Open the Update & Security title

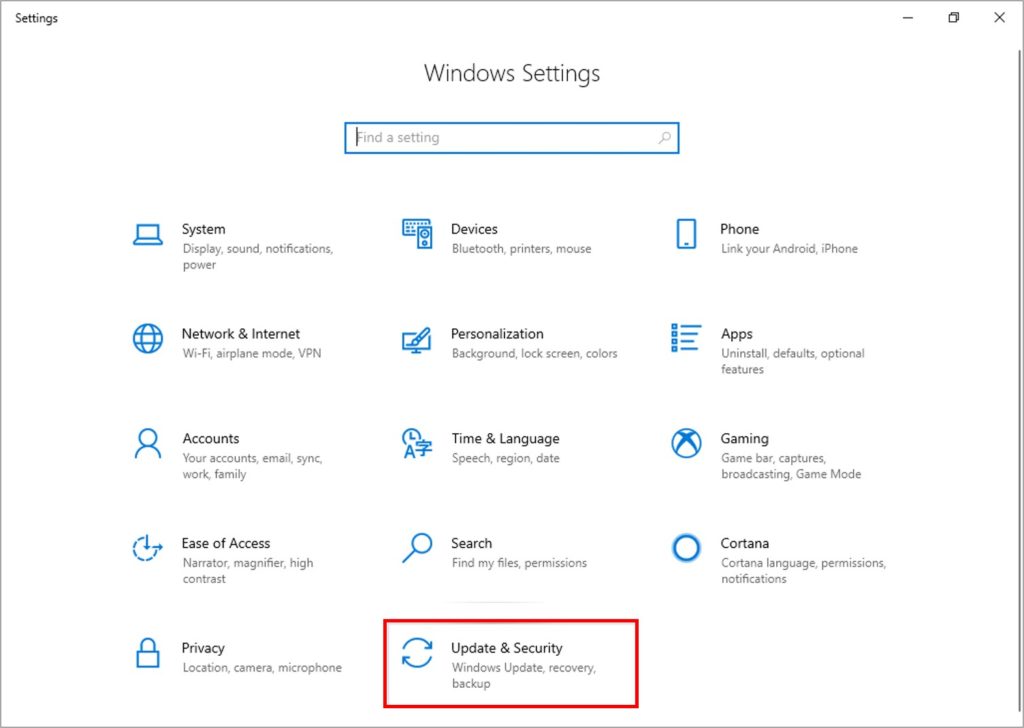coord(507,648)
